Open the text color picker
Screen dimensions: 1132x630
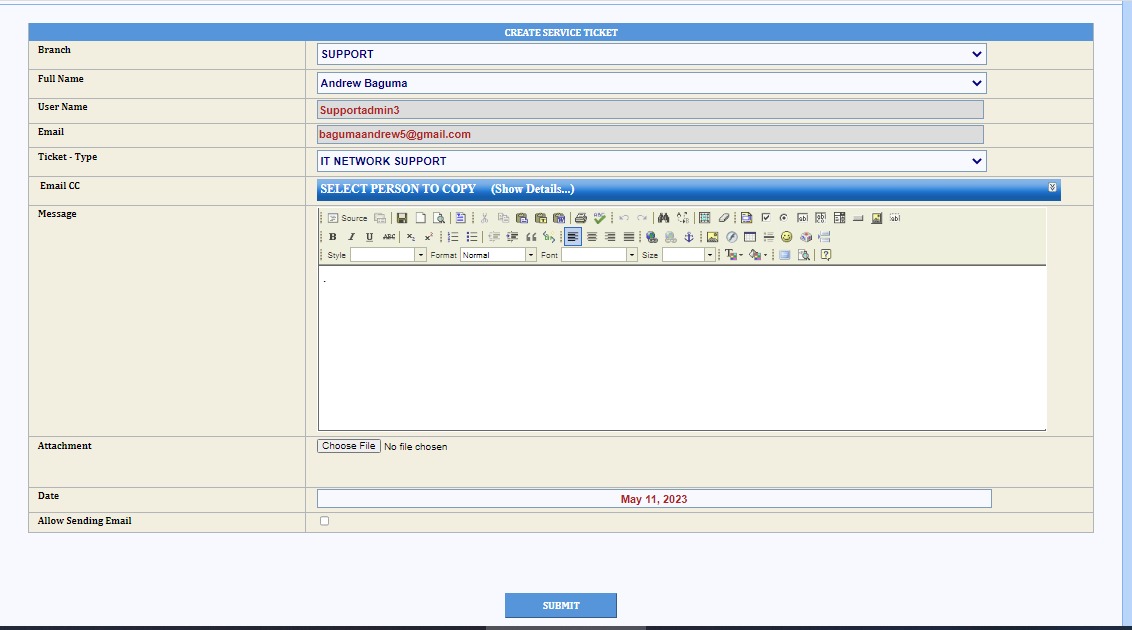tap(733, 255)
